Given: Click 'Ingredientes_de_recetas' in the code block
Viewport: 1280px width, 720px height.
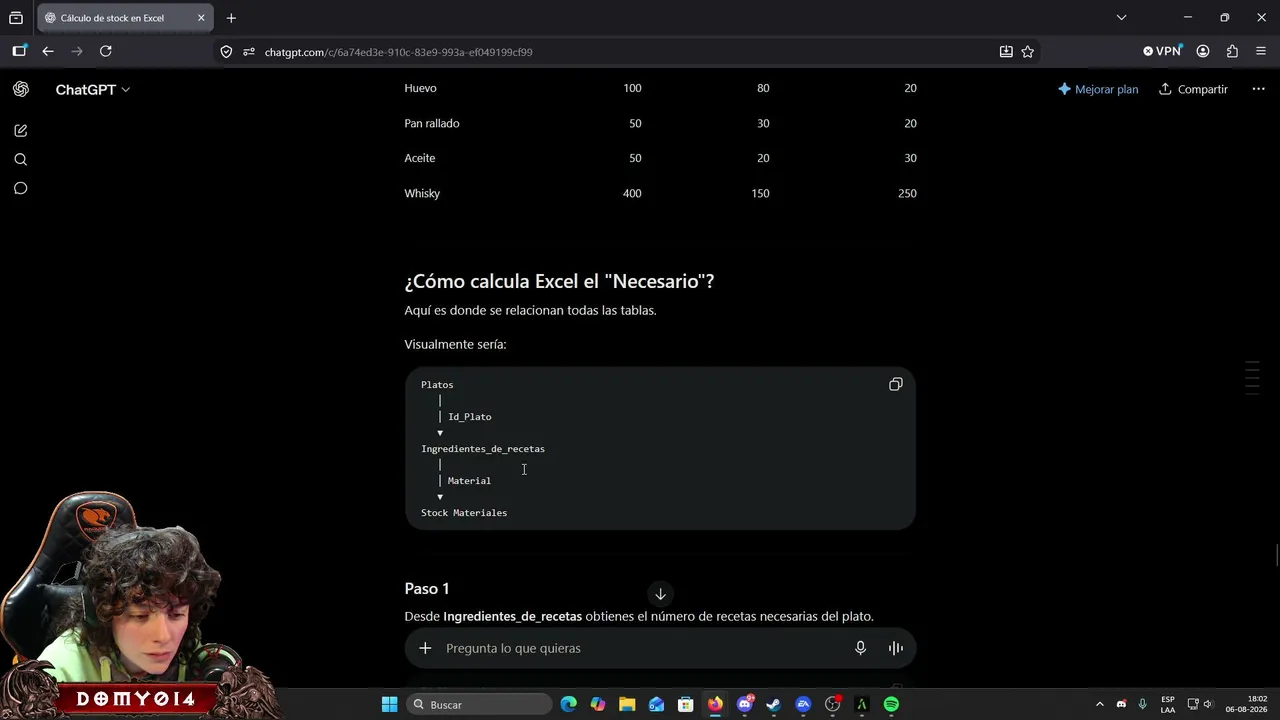Looking at the screenshot, I should (483, 449).
